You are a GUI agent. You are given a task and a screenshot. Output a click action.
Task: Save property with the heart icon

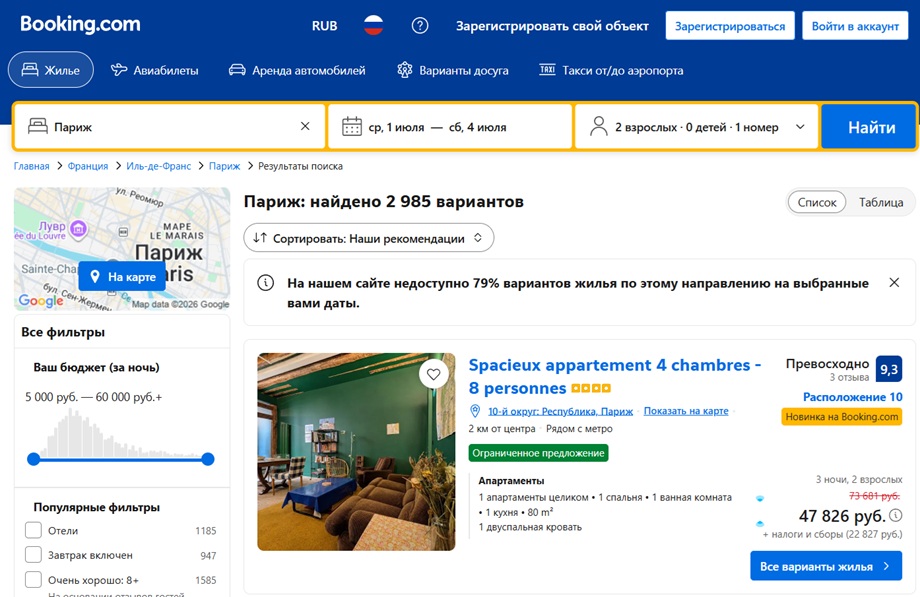pyautogui.click(x=434, y=374)
